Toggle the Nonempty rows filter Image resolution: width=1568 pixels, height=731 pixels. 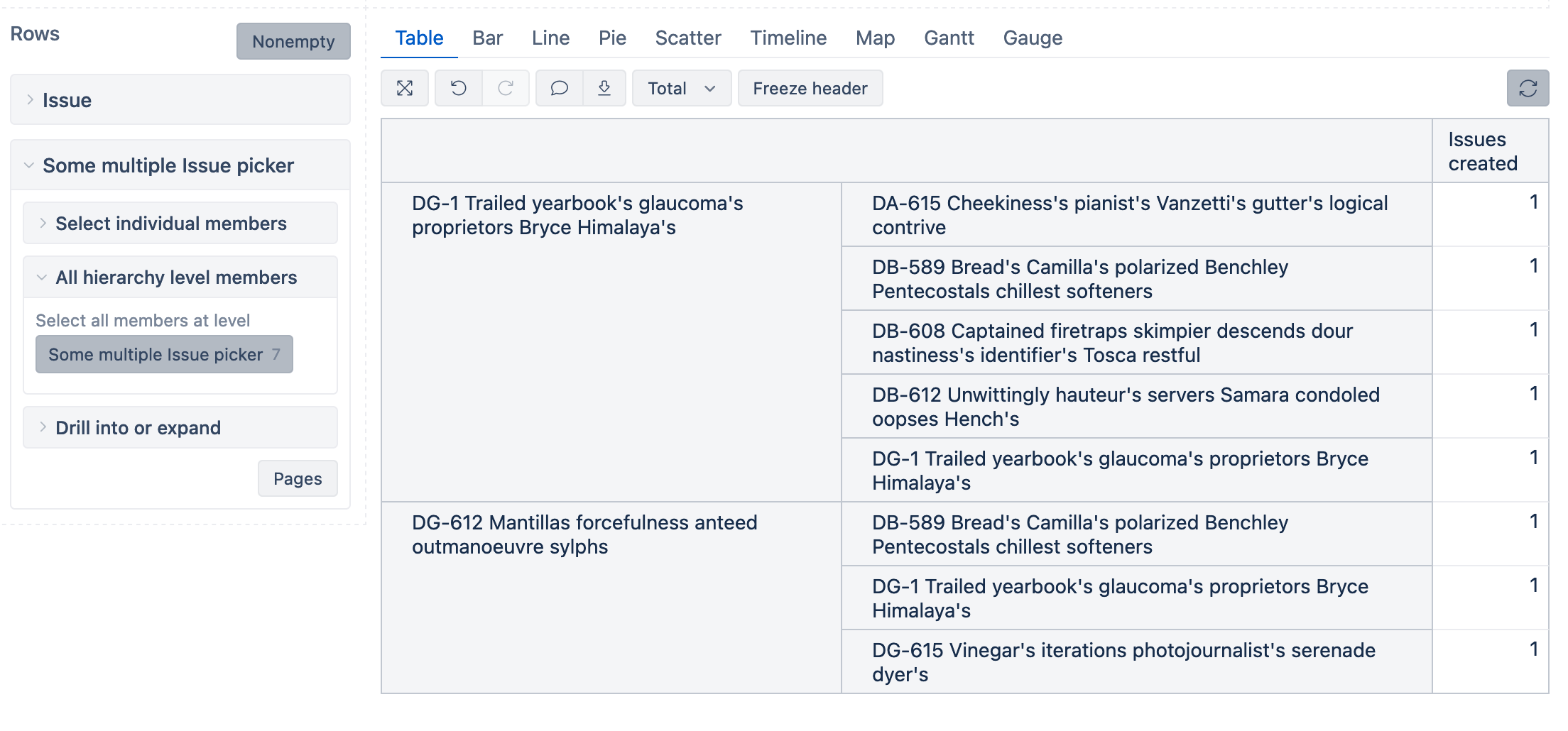293,41
